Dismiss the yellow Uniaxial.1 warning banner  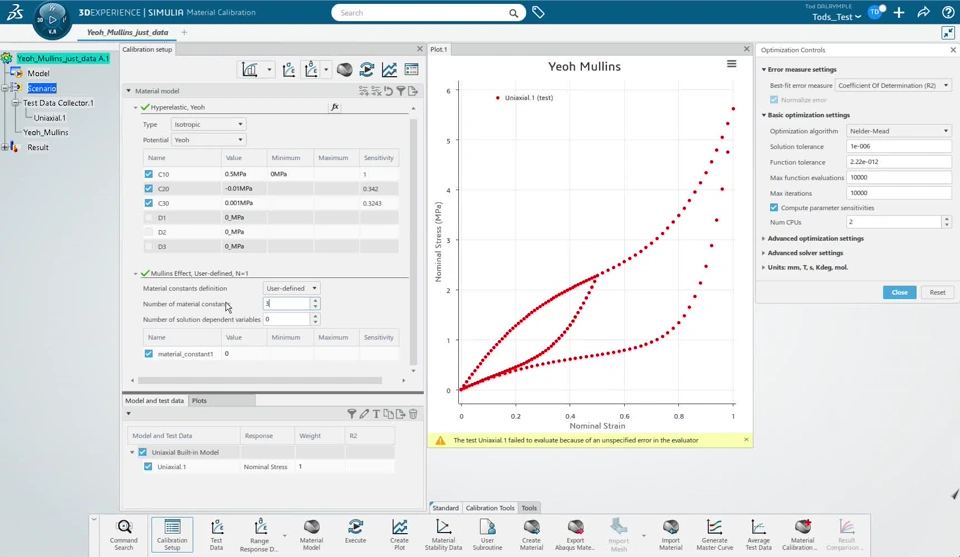point(746,439)
